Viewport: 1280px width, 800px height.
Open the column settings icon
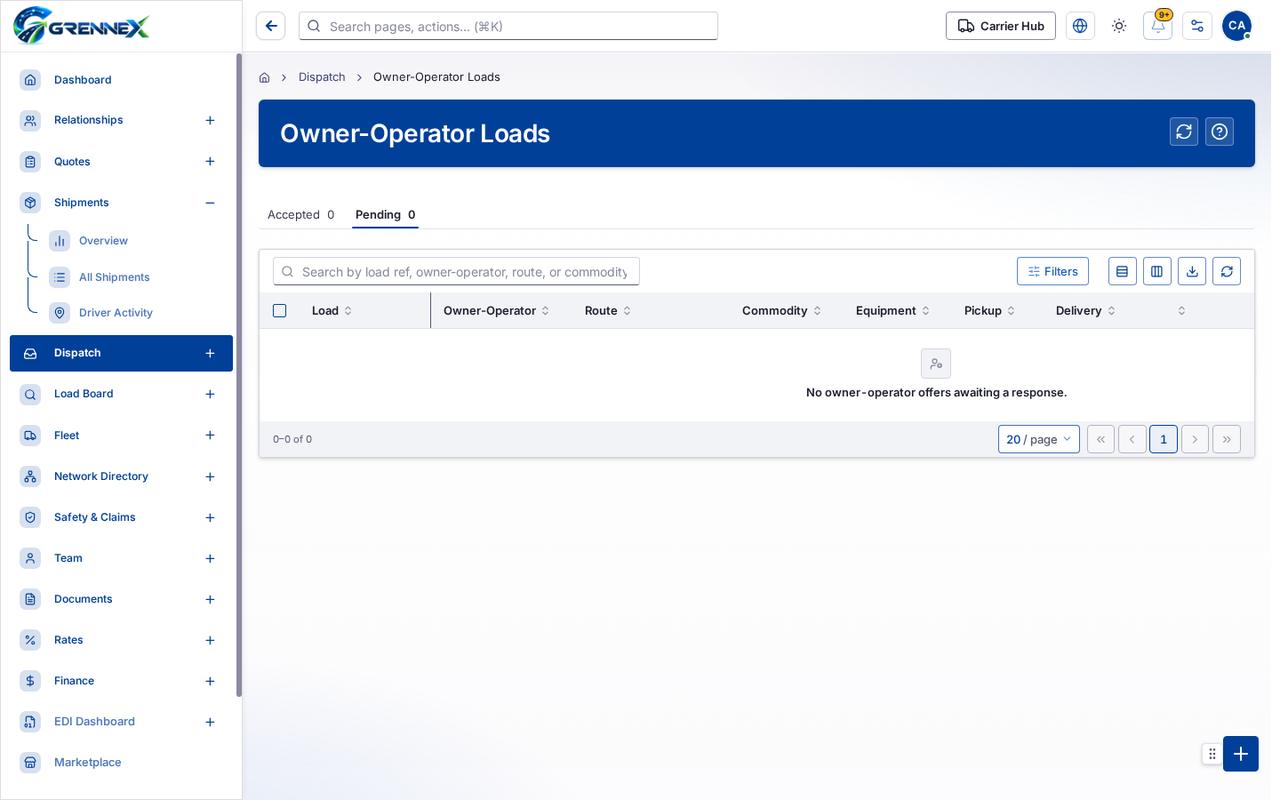tap(1157, 271)
